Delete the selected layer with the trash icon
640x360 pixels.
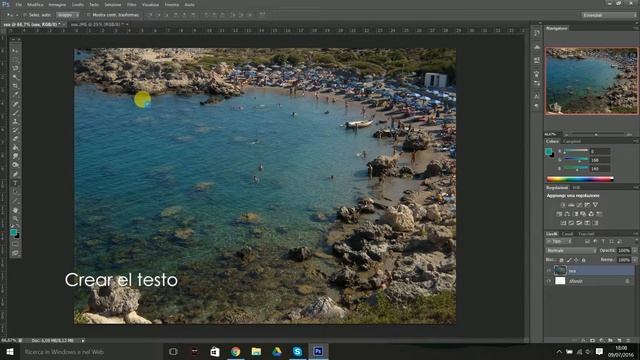(628, 340)
